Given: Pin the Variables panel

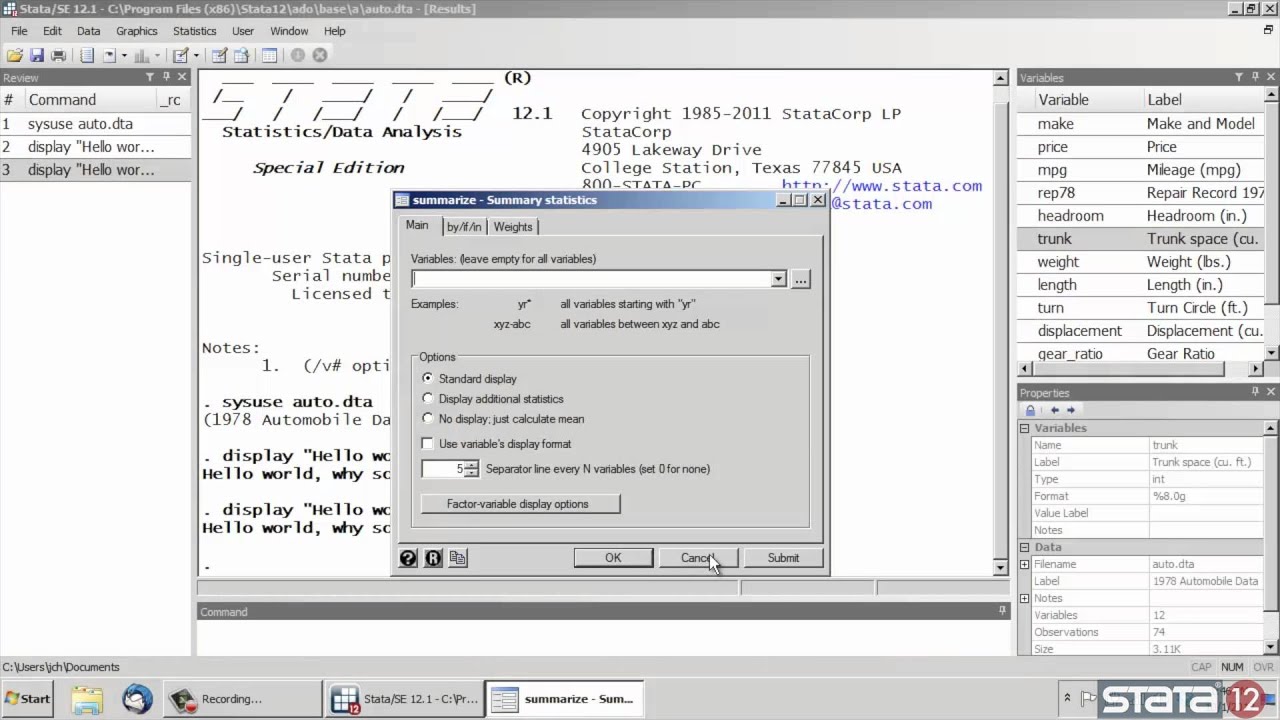Looking at the screenshot, I should pos(1255,77).
